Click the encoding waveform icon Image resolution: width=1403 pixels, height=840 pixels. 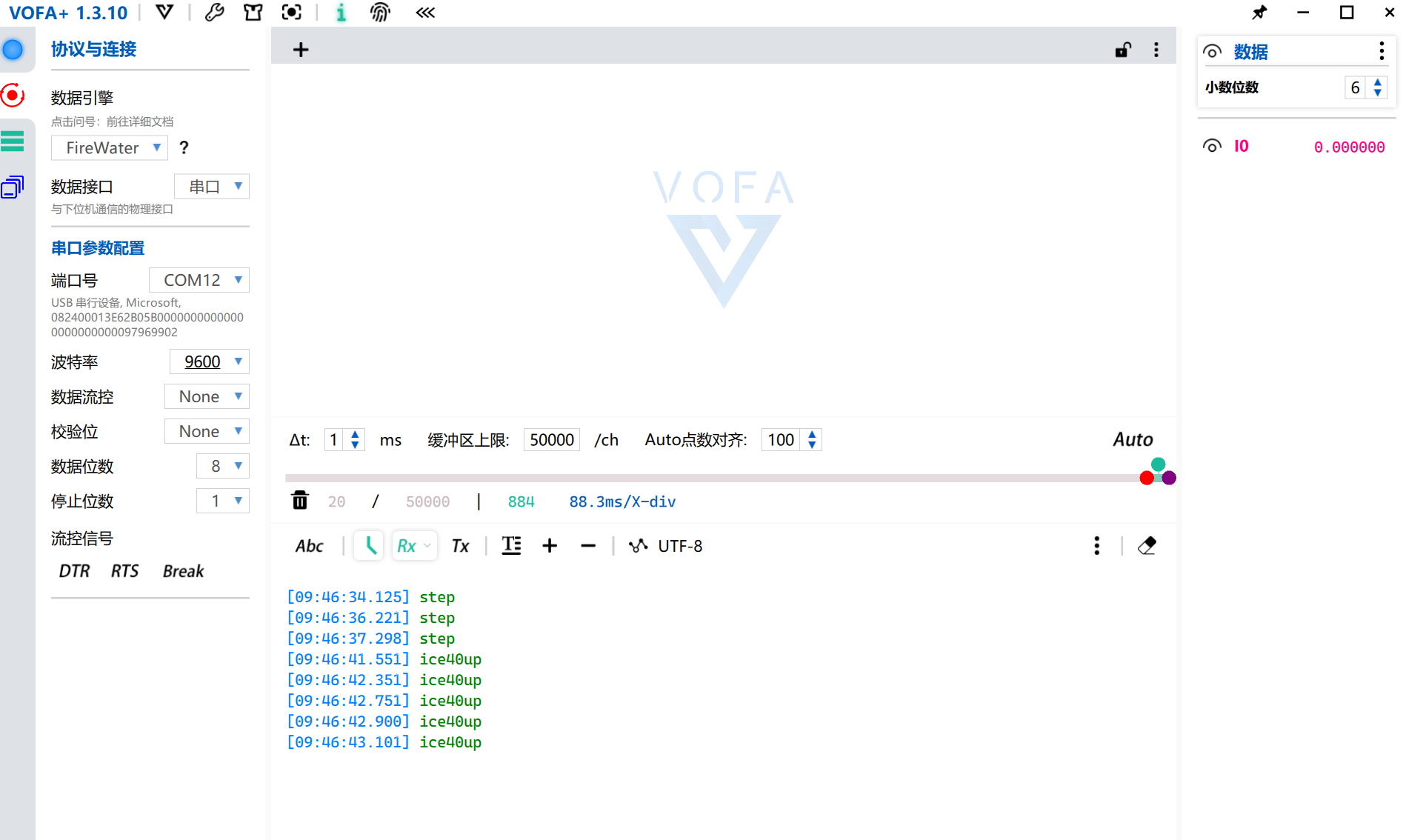pyautogui.click(x=638, y=546)
